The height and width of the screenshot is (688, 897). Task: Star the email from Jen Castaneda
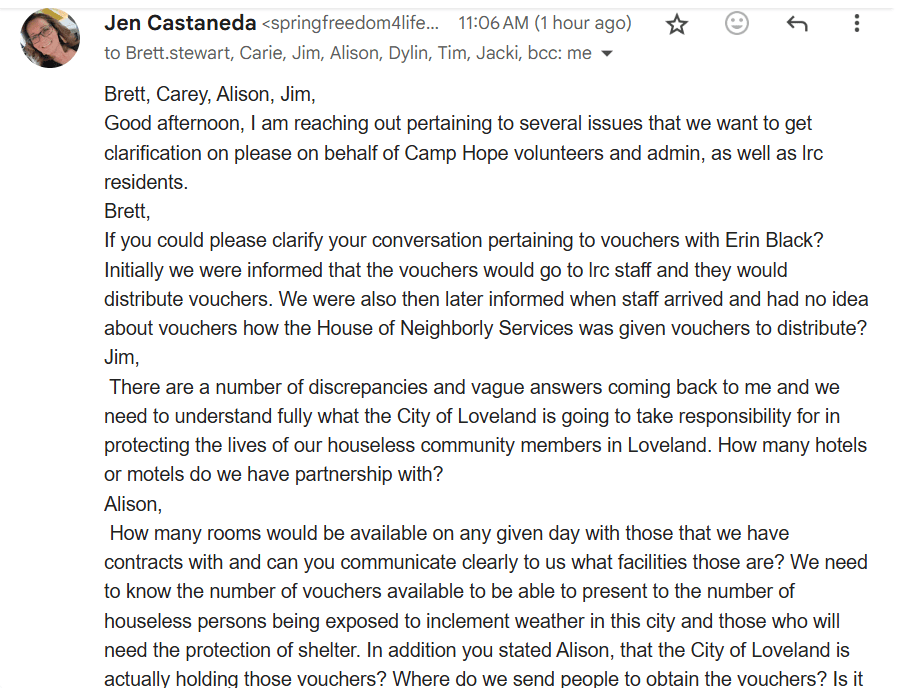point(677,24)
